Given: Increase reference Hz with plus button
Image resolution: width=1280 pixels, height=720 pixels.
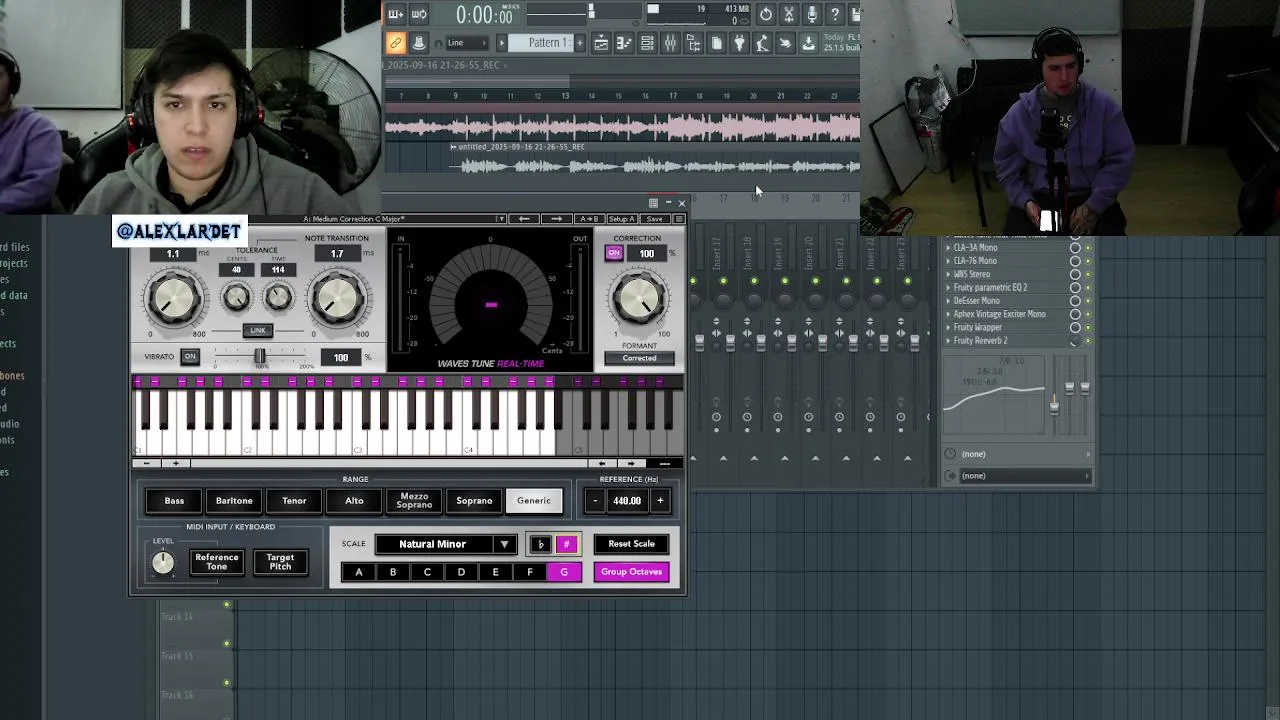Looking at the screenshot, I should tap(660, 501).
